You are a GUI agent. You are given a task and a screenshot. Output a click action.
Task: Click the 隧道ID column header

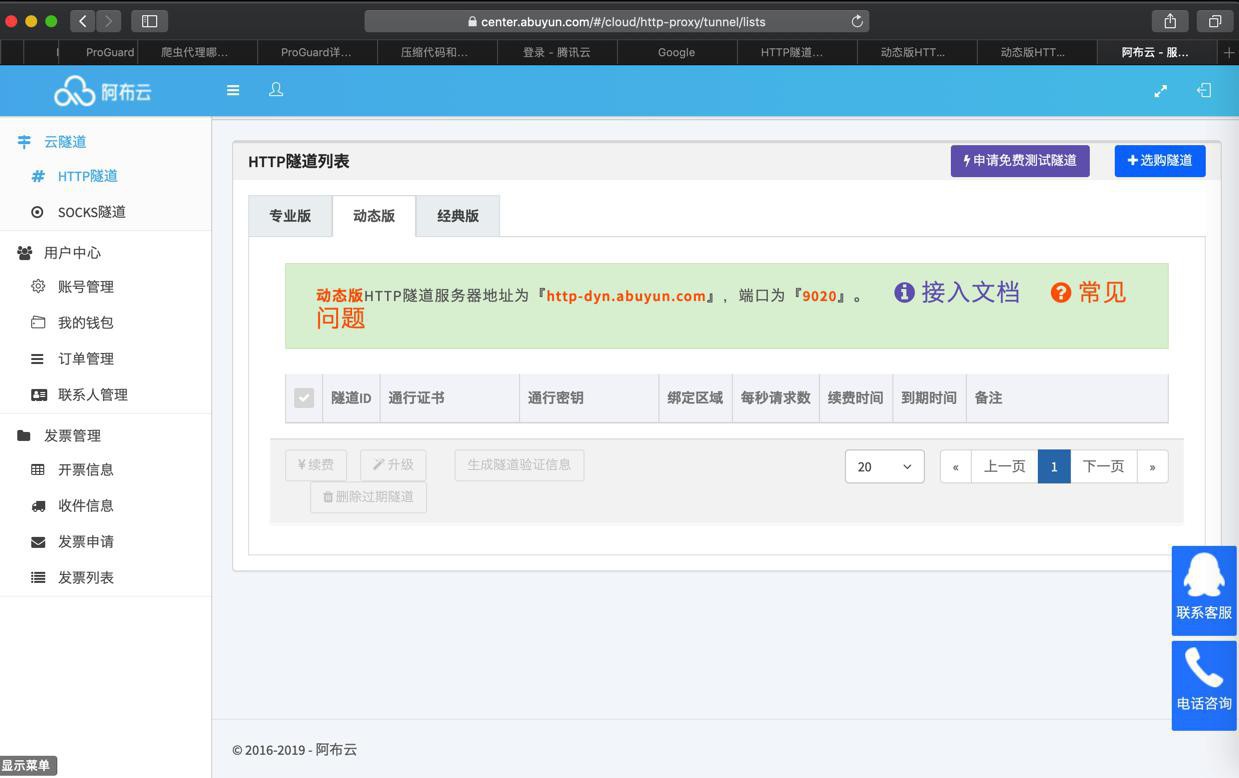click(351, 398)
